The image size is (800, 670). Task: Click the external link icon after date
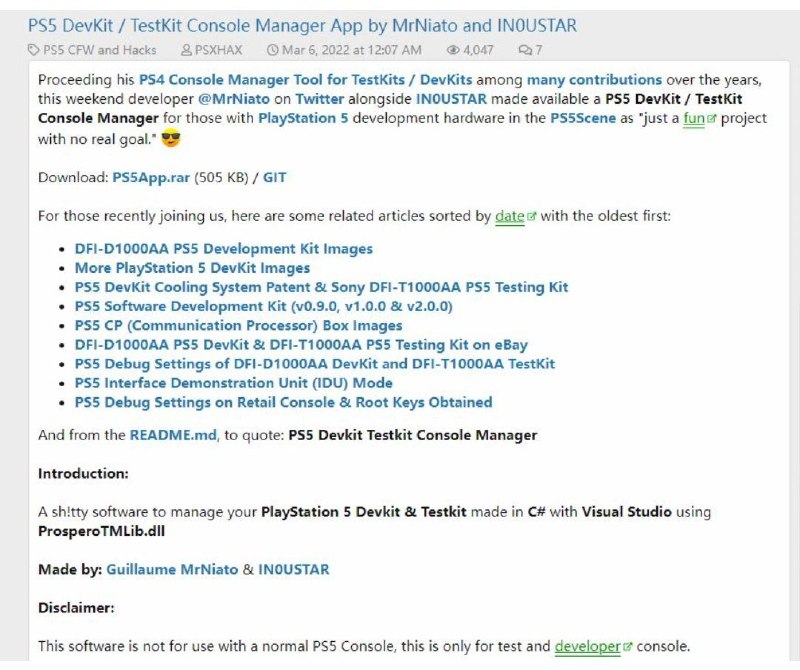pos(531,217)
